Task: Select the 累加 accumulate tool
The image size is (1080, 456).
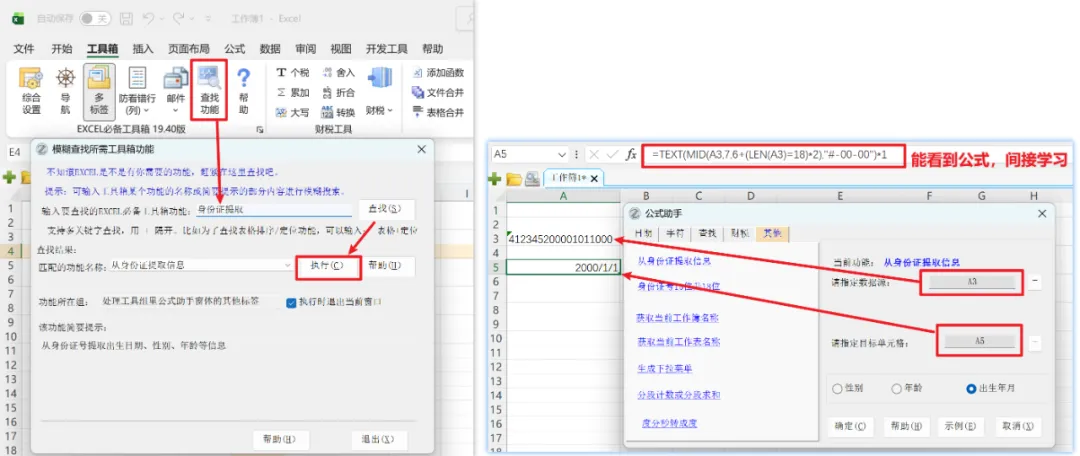Action: point(293,92)
